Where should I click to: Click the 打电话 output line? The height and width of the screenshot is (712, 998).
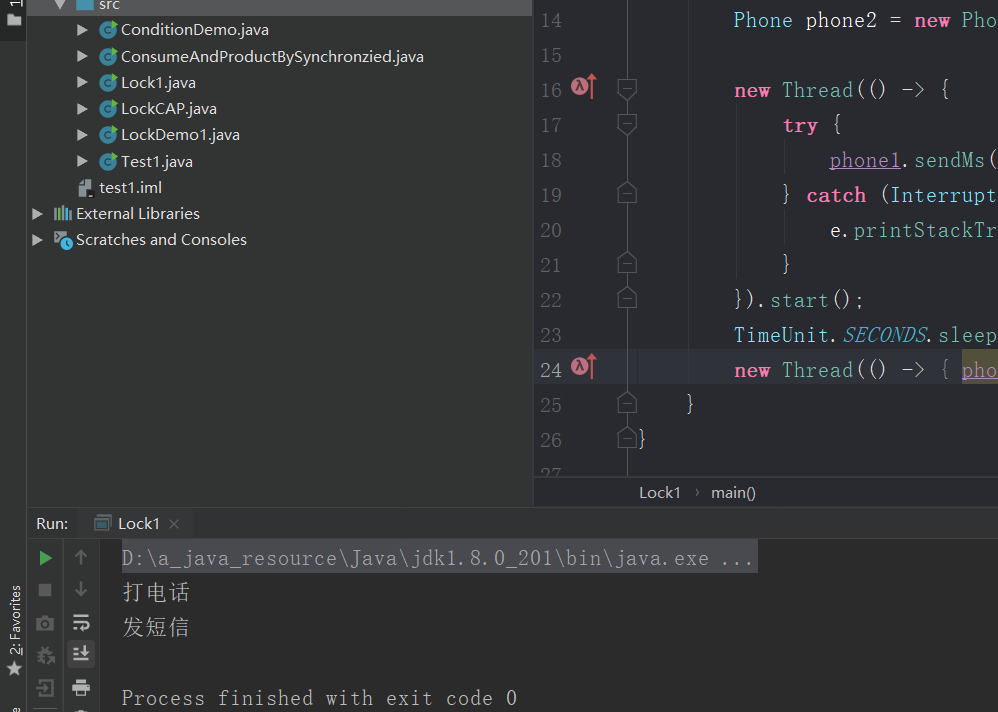pyautogui.click(x=156, y=592)
